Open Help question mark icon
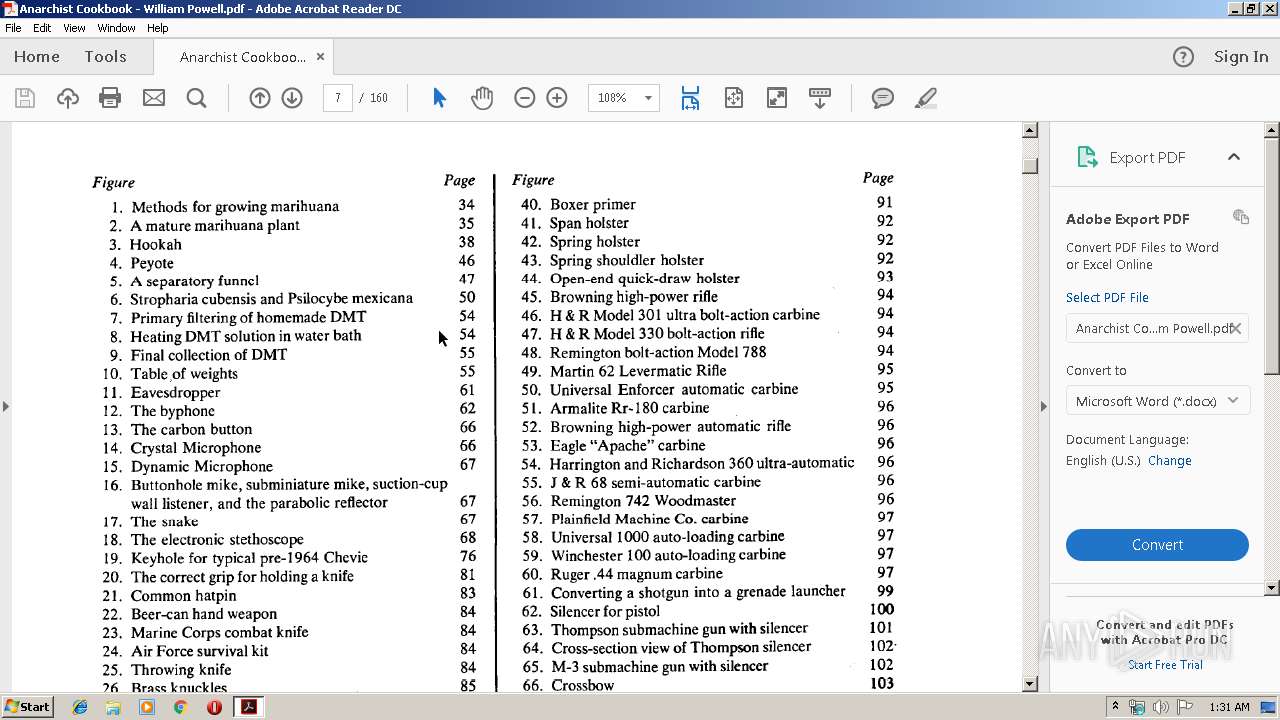 pyautogui.click(x=1183, y=57)
